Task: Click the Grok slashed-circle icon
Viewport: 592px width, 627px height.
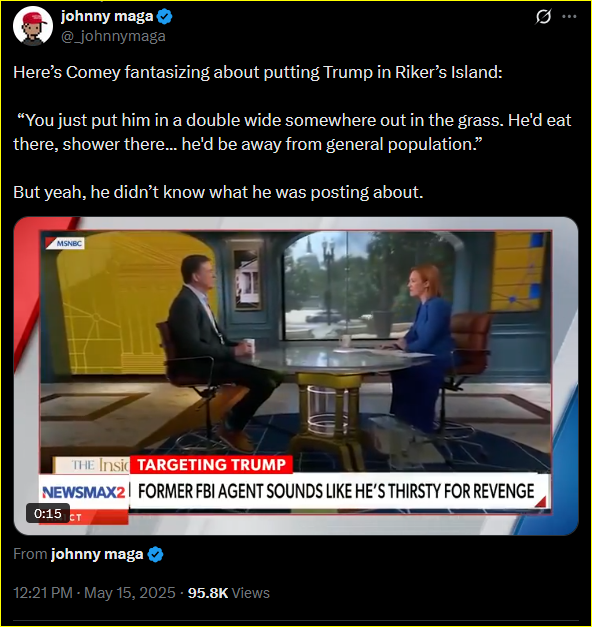Action: pyautogui.click(x=543, y=16)
